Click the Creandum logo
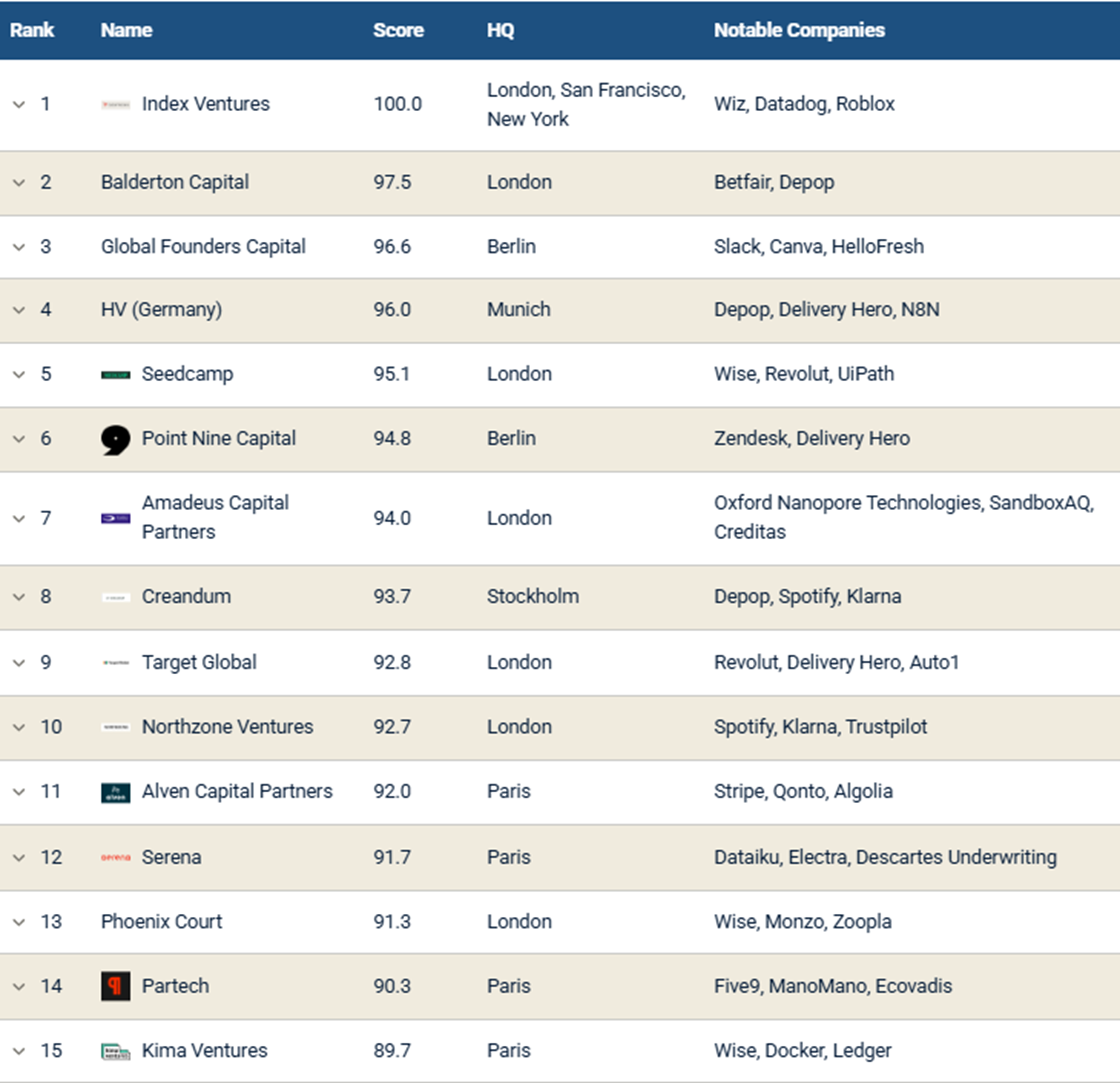The width and height of the screenshot is (1120, 1083). [115, 598]
